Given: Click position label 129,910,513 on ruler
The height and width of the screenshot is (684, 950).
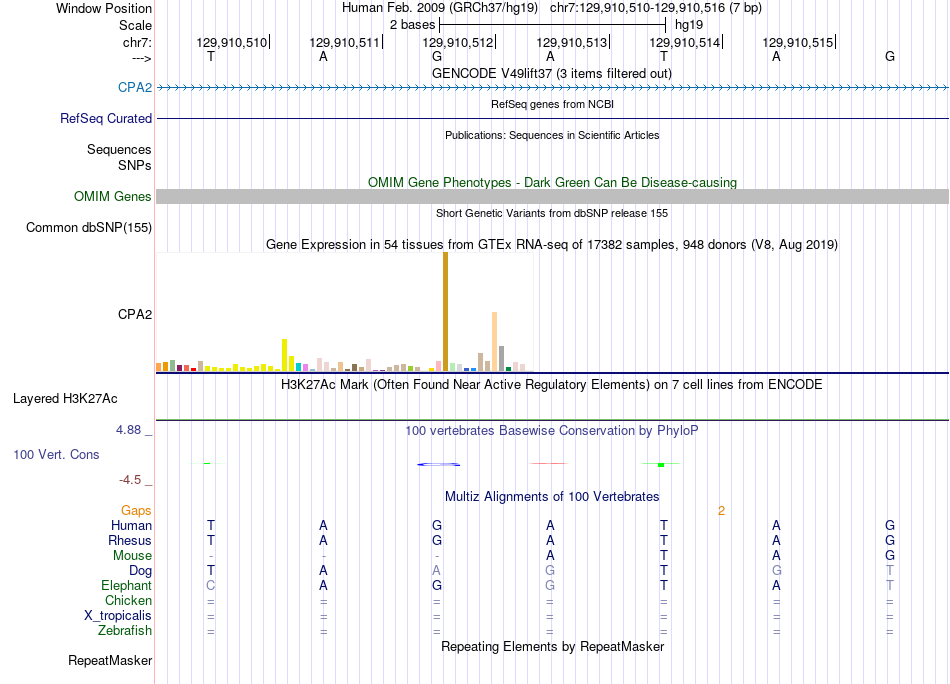Looking at the screenshot, I should (x=571, y=42).
